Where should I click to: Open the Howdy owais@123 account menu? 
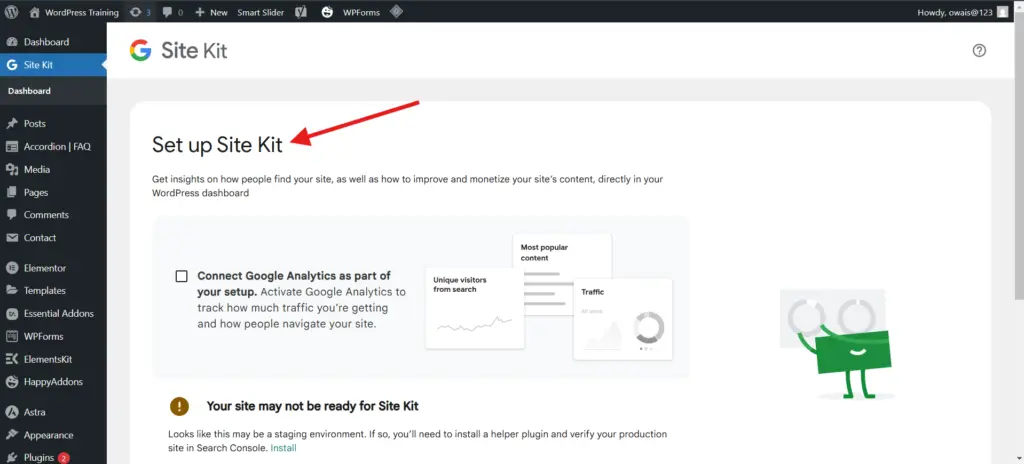(x=963, y=12)
